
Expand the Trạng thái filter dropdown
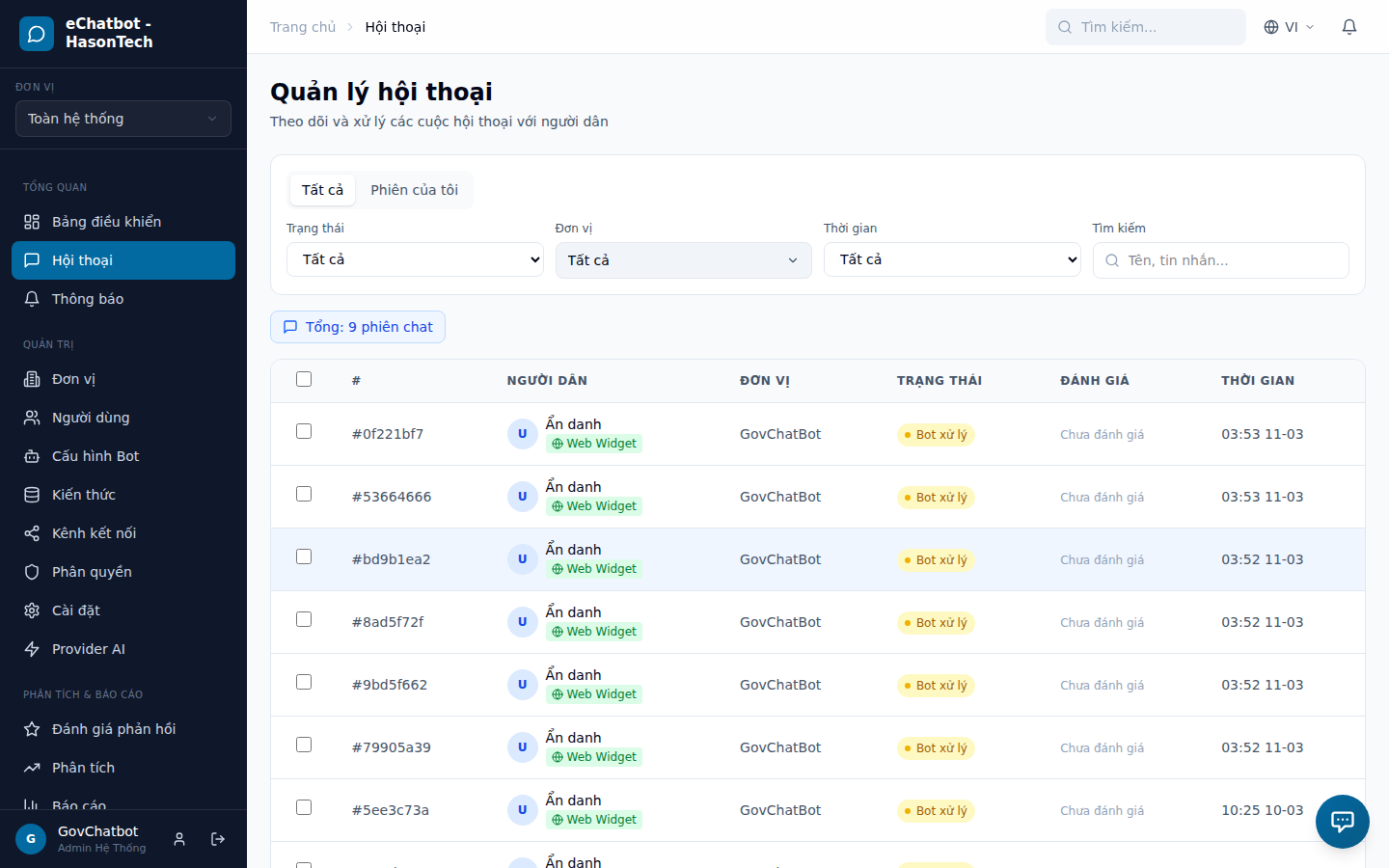[x=415, y=259]
